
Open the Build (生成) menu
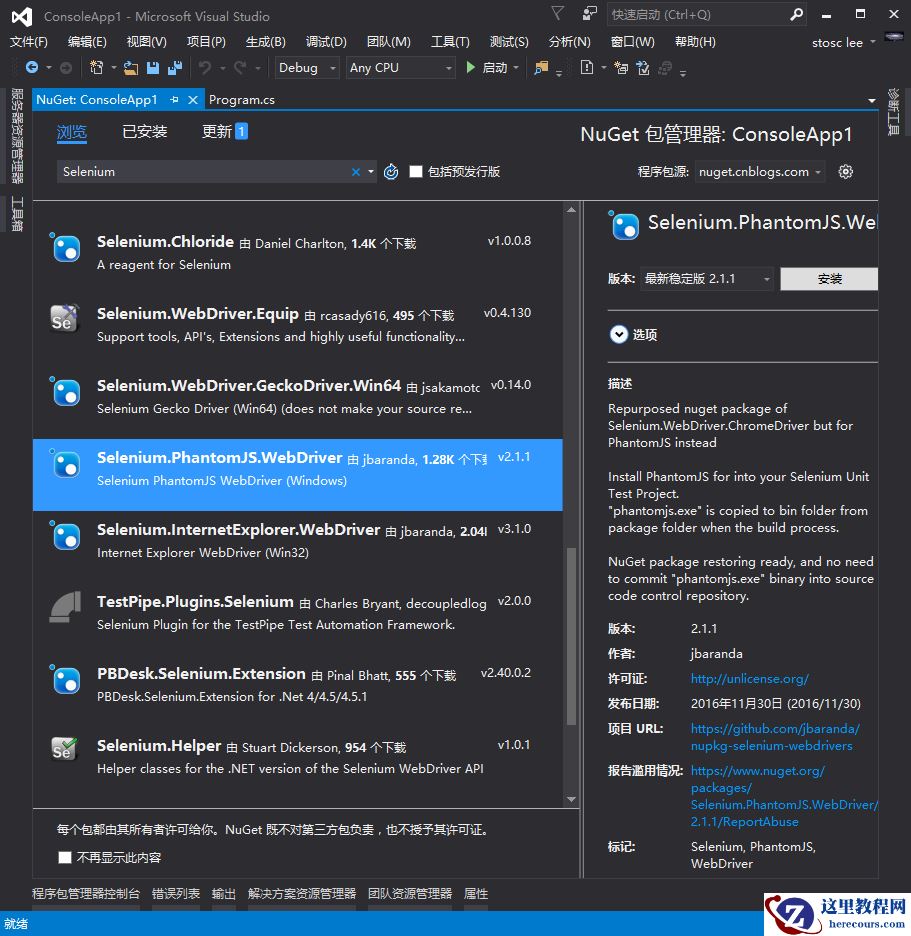pos(266,42)
